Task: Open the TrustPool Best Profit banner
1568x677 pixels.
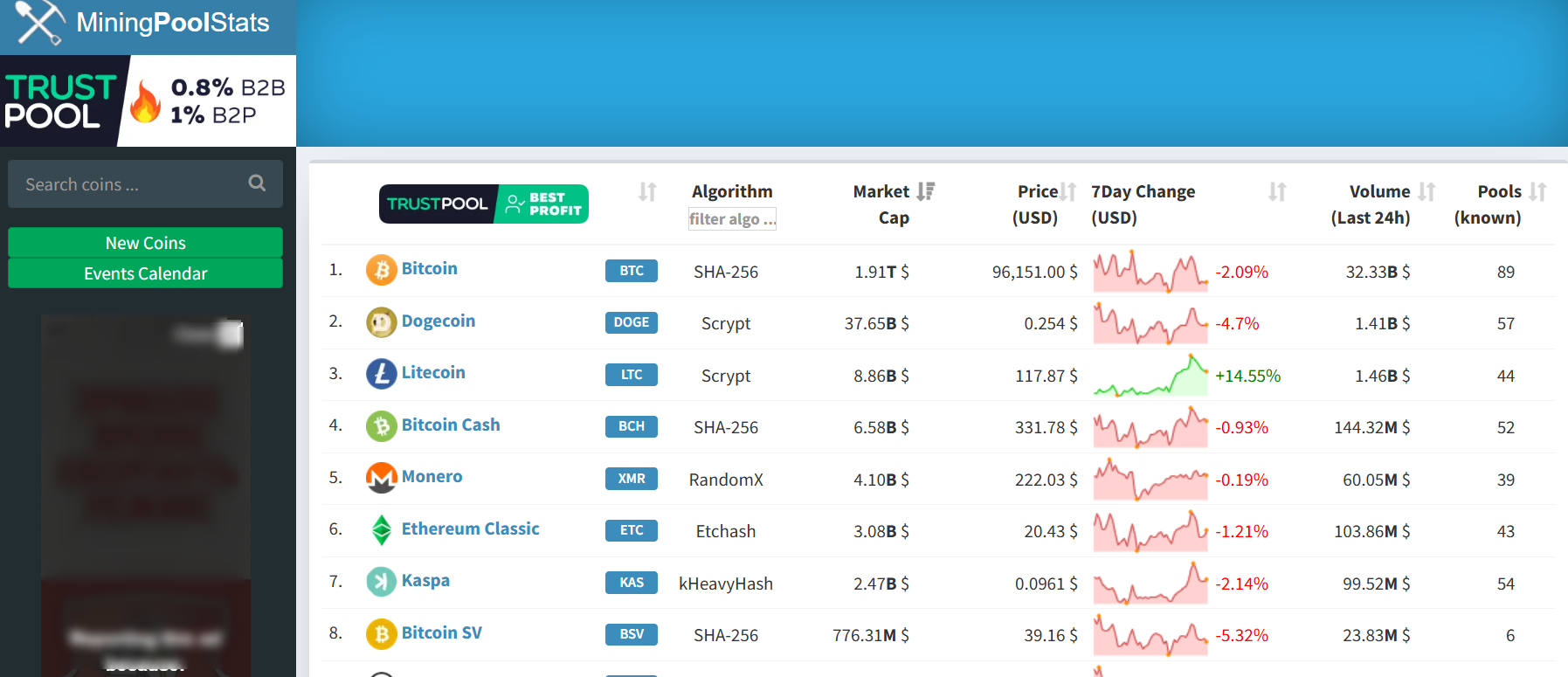Action: tap(483, 204)
